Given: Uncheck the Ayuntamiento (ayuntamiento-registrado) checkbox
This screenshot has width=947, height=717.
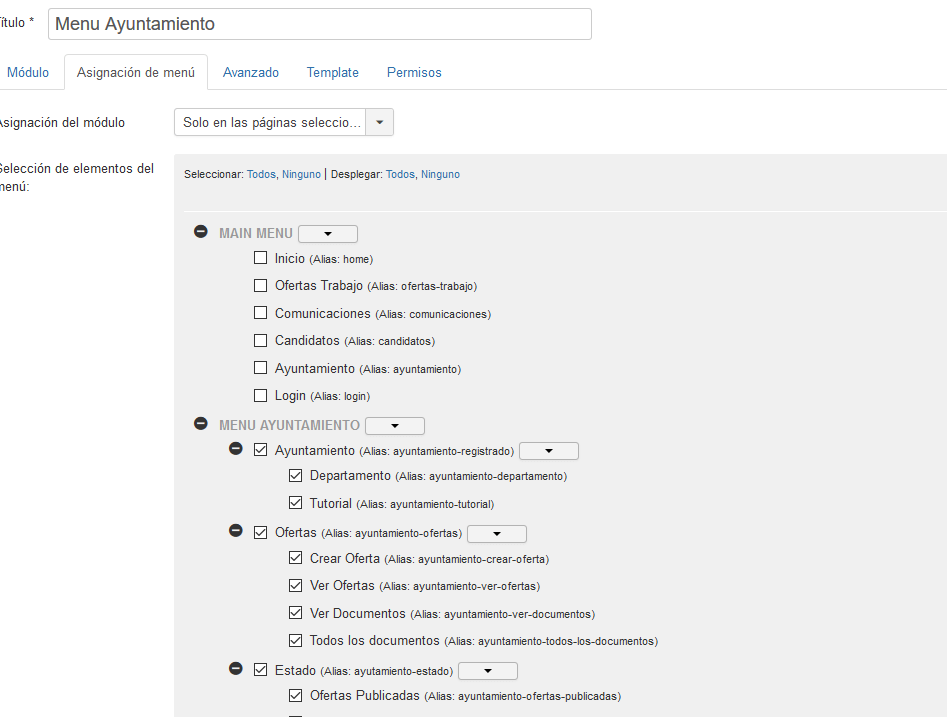Looking at the screenshot, I should coord(260,450).
